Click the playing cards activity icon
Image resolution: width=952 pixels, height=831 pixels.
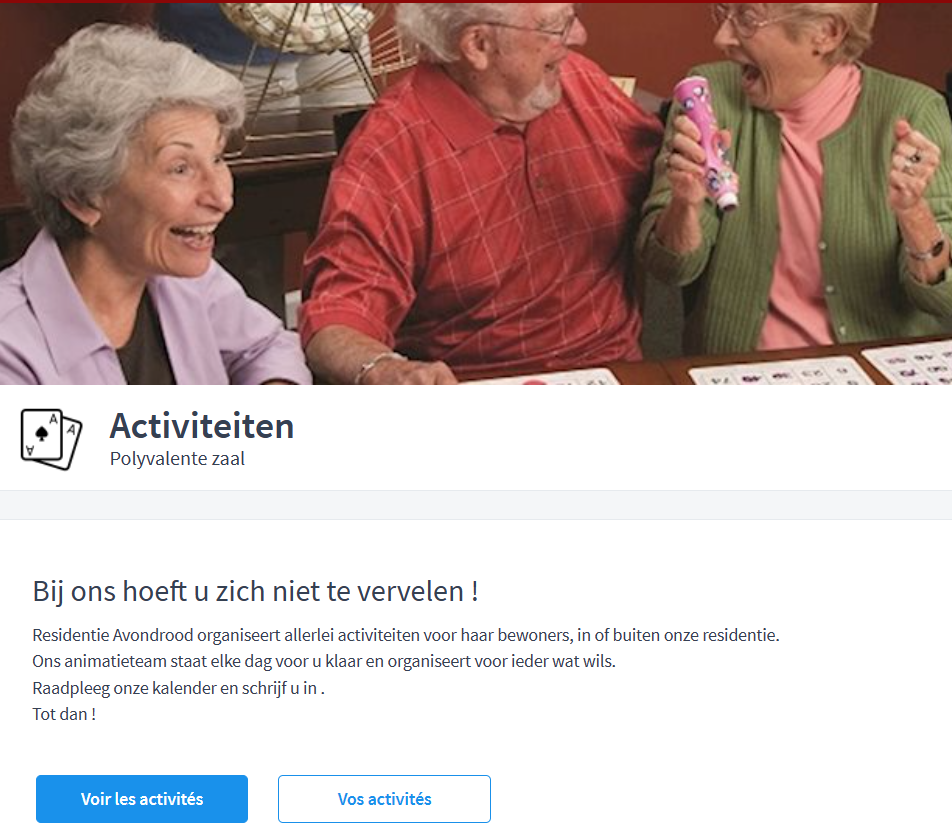click(x=52, y=439)
